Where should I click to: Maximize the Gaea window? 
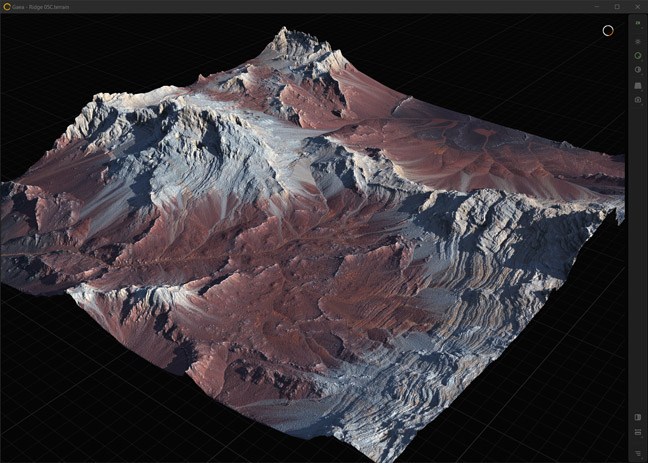(x=617, y=6)
